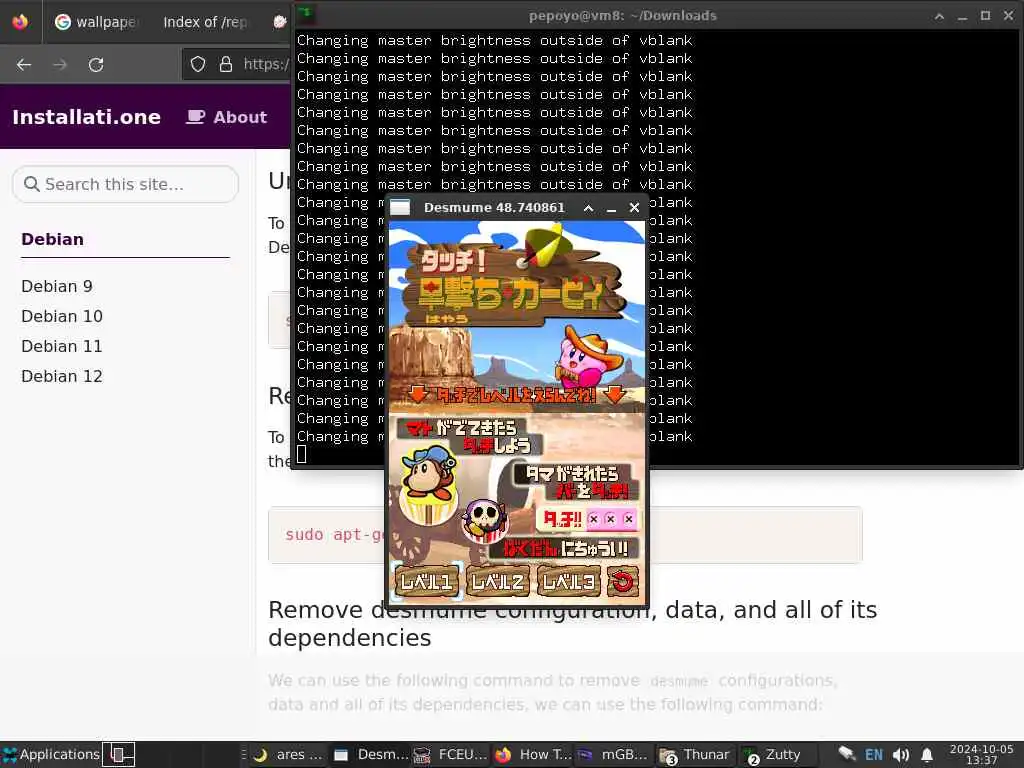The image size is (1024, 768).
Task: Focus the Search this site field
Action: [125, 184]
